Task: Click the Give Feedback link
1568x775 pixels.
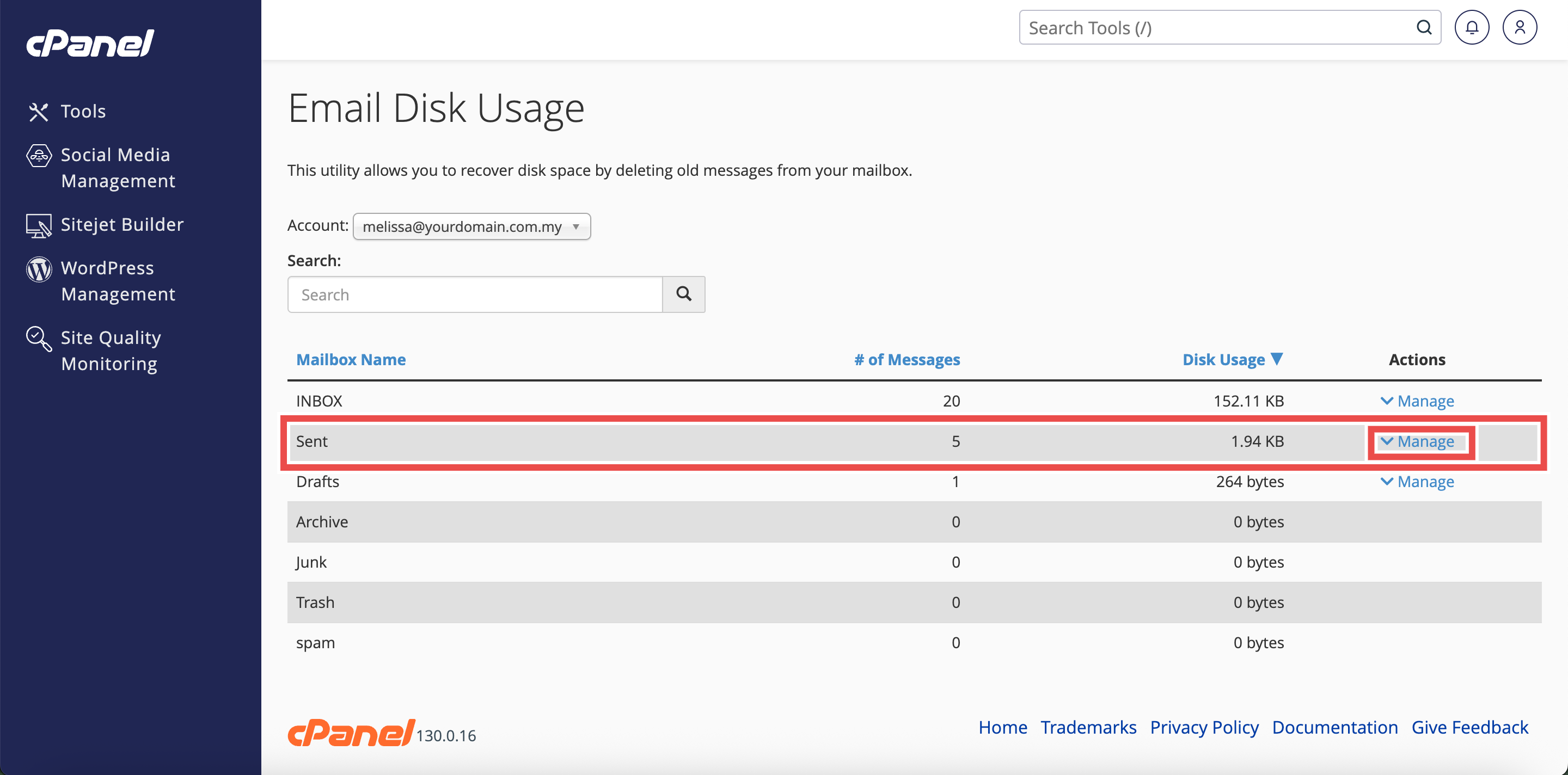Action: [x=1469, y=727]
